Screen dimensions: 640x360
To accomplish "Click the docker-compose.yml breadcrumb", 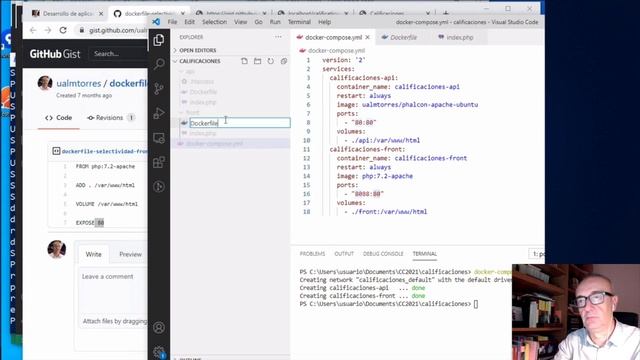I will coord(336,51).
